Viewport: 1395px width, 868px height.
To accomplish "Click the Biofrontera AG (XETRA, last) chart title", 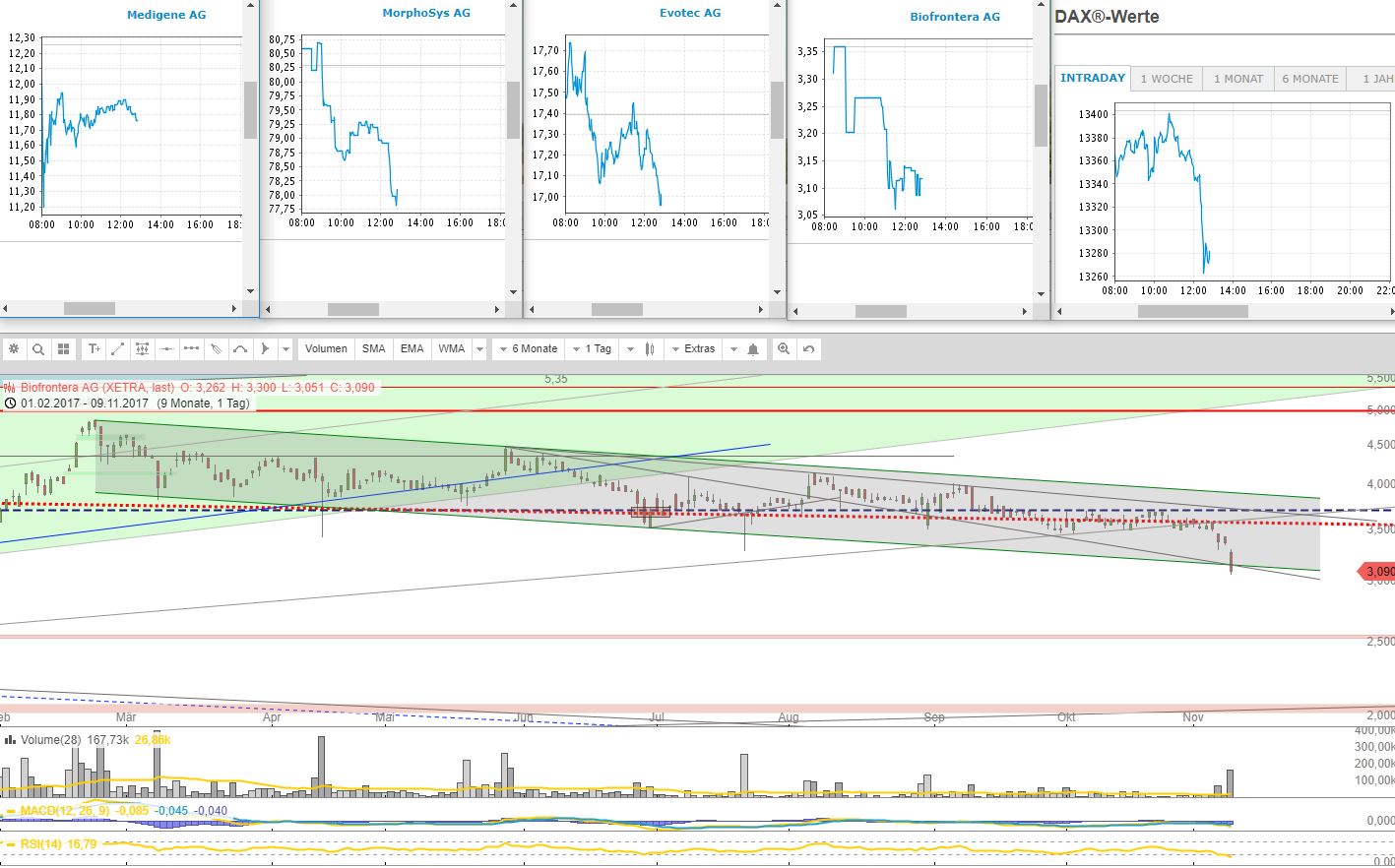I will pos(97,388).
